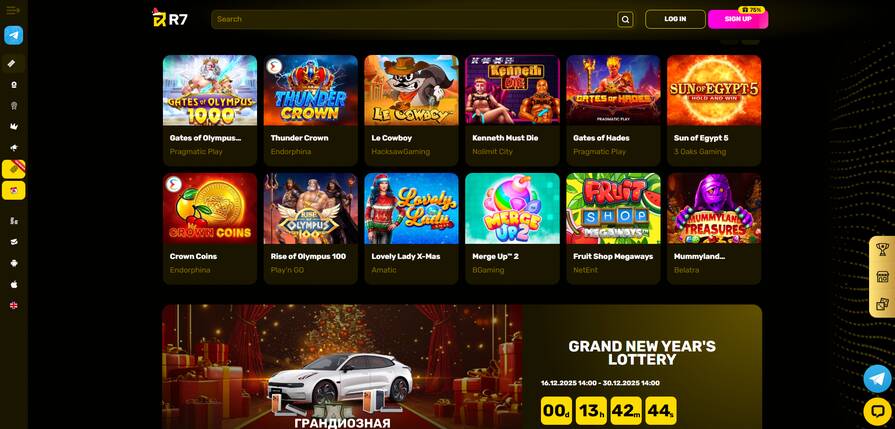This screenshot has height=429, width=895.
Task: Open the trophy icon in the right panel
Action: (882, 250)
